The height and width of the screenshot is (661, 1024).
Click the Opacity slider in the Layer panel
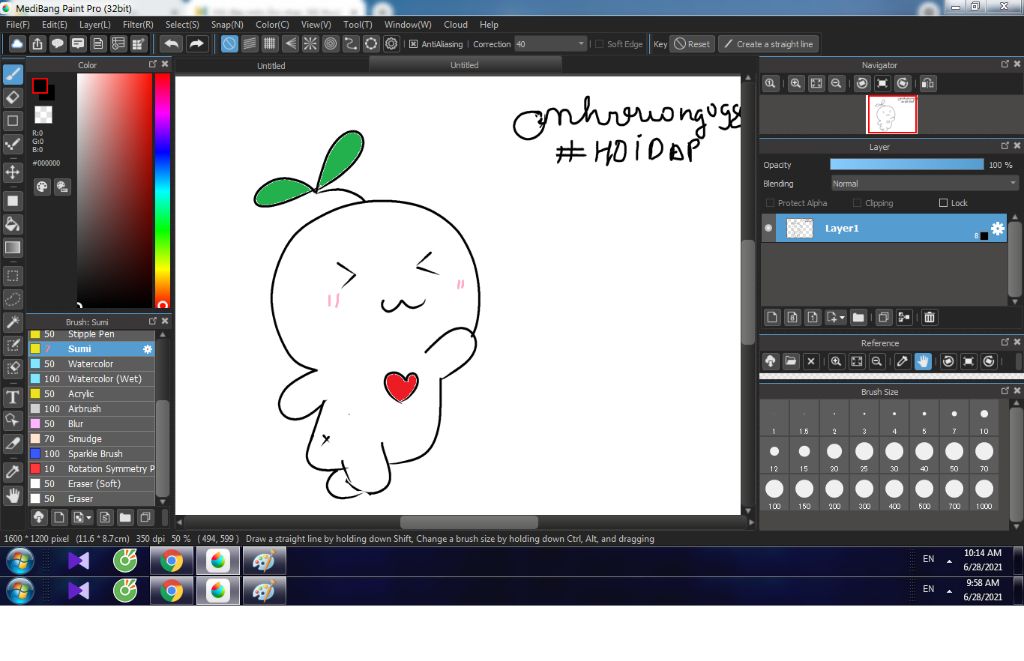[x=906, y=165]
